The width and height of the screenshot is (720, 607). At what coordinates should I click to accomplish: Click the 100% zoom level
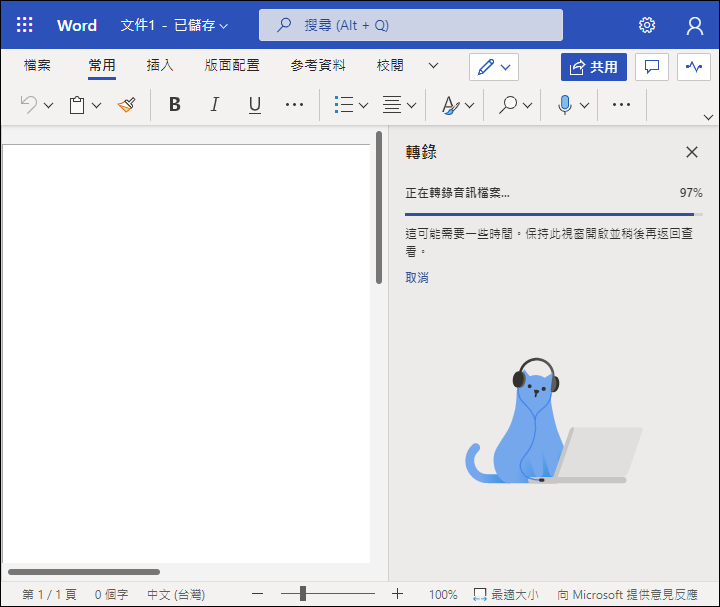pos(443,595)
